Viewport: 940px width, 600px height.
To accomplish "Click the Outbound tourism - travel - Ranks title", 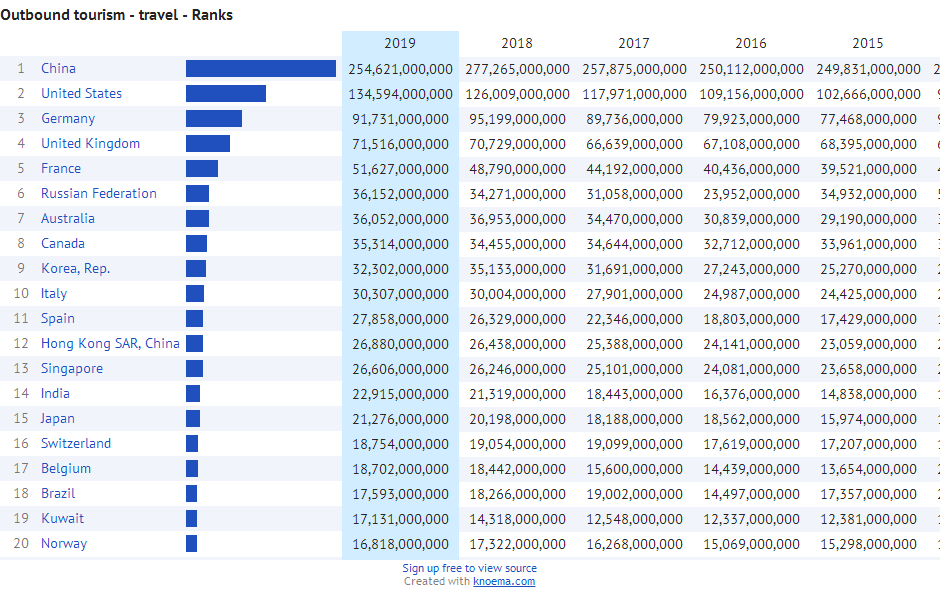I will [116, 15].
